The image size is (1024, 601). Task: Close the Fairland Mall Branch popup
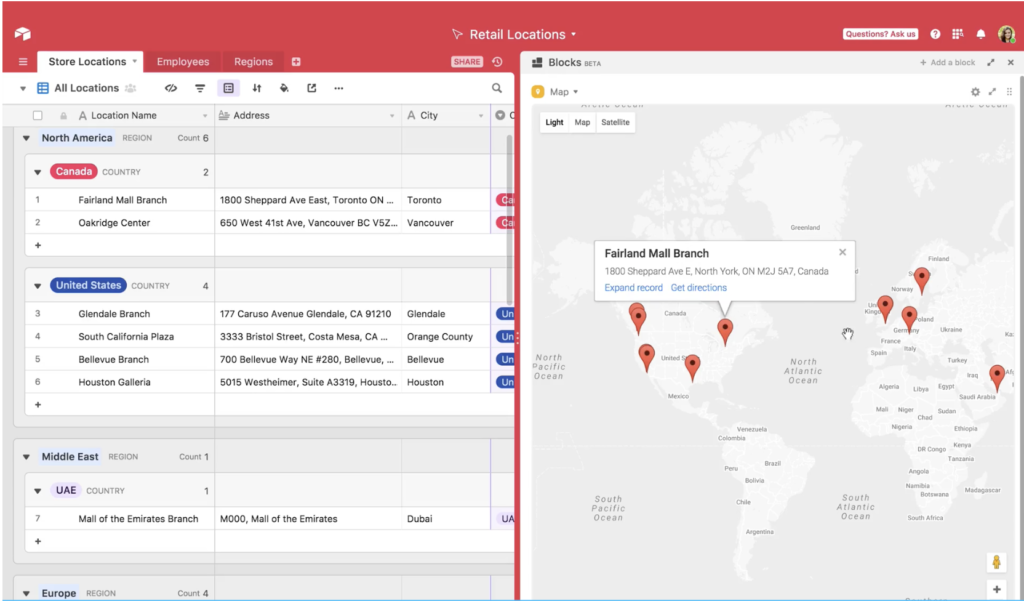(x=842, y=252)
